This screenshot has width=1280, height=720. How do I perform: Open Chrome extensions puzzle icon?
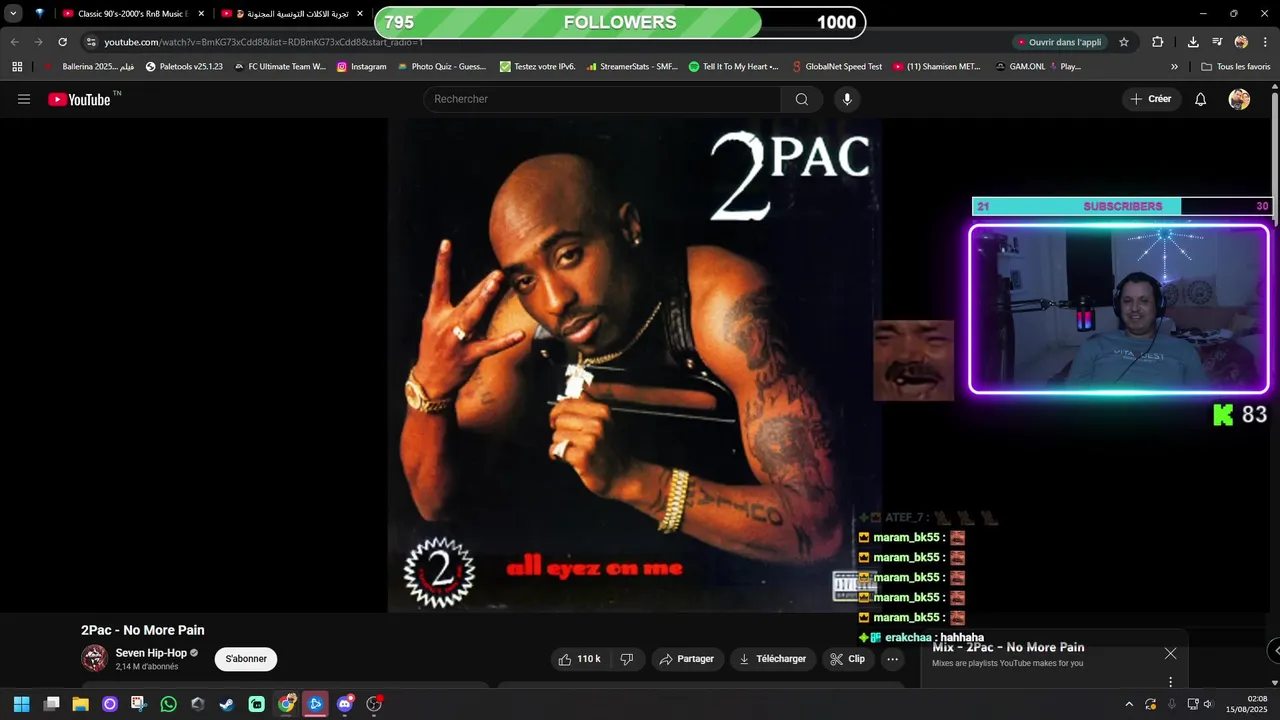pos(1158,42)
